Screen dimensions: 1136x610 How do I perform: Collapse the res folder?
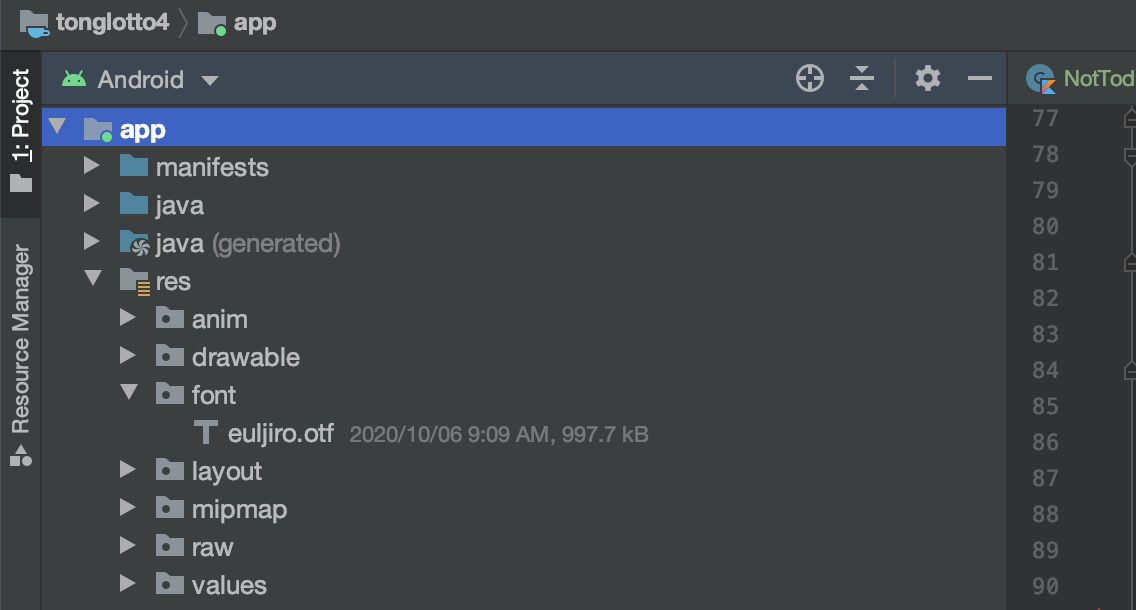click(93, 281)
